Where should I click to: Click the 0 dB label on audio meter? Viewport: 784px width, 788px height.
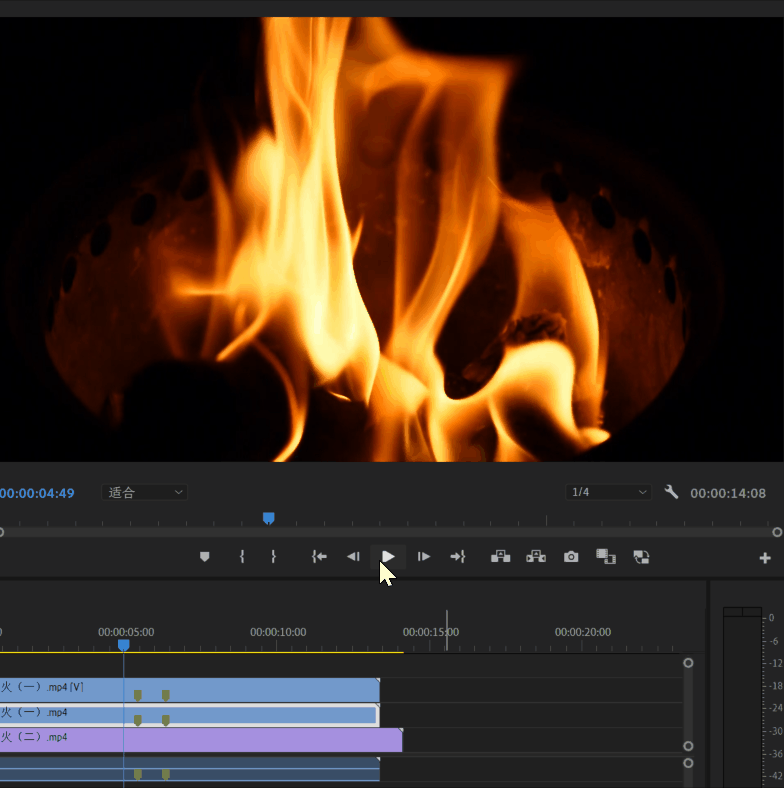tap(772, 618)
